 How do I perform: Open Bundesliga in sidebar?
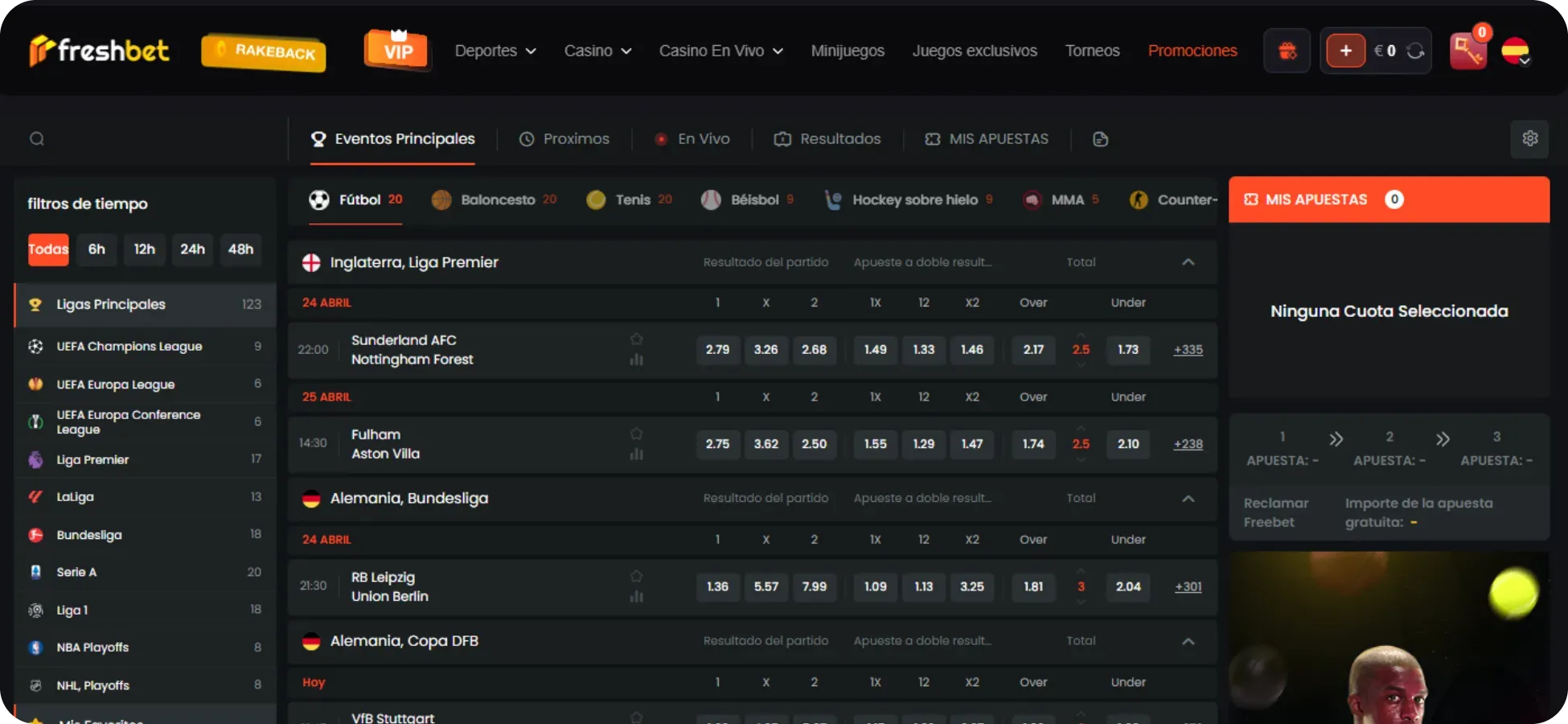pyautogui.click(x=146, y=534)
